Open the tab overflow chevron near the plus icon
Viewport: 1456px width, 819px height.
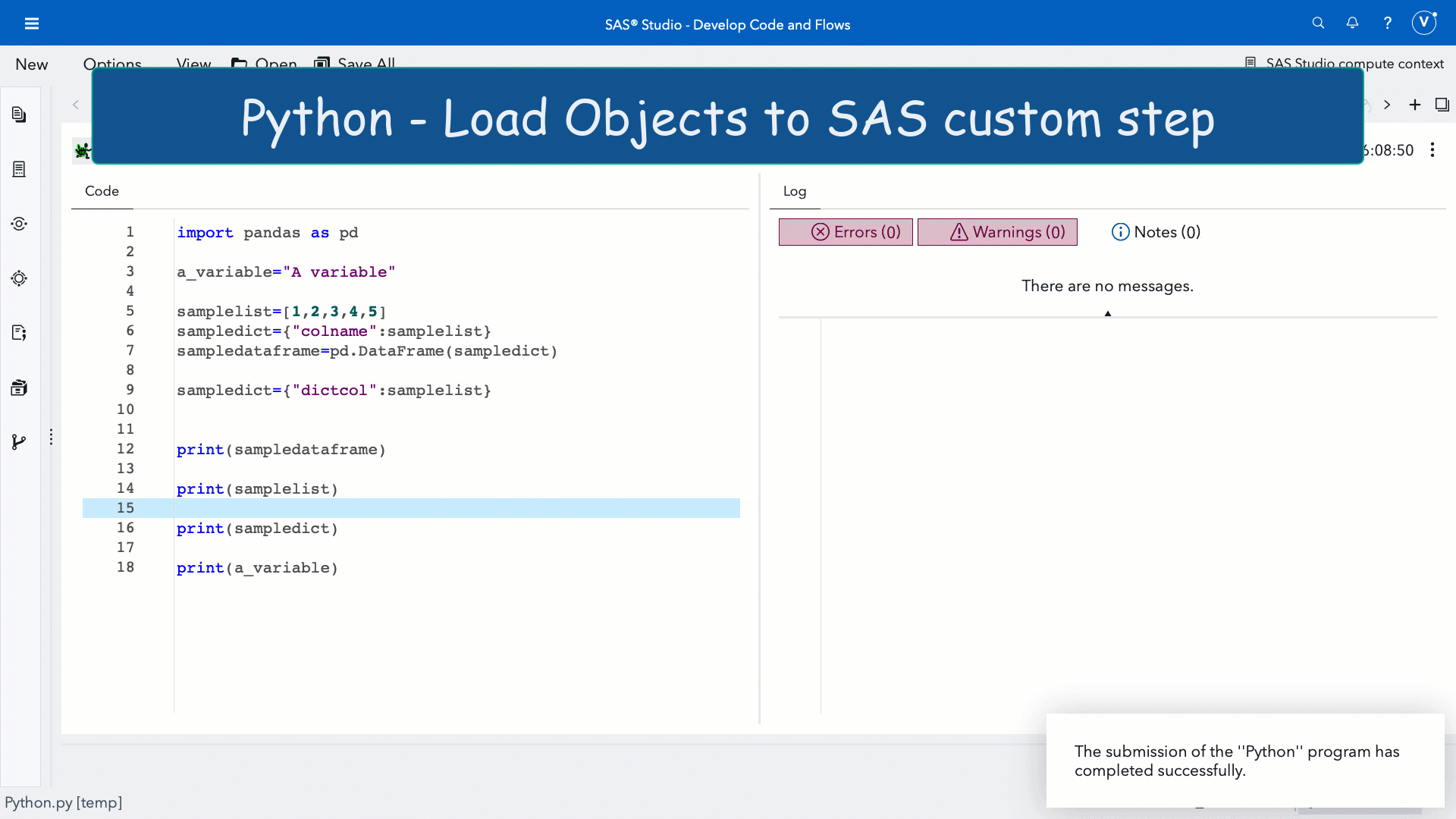click(1388, 105)
